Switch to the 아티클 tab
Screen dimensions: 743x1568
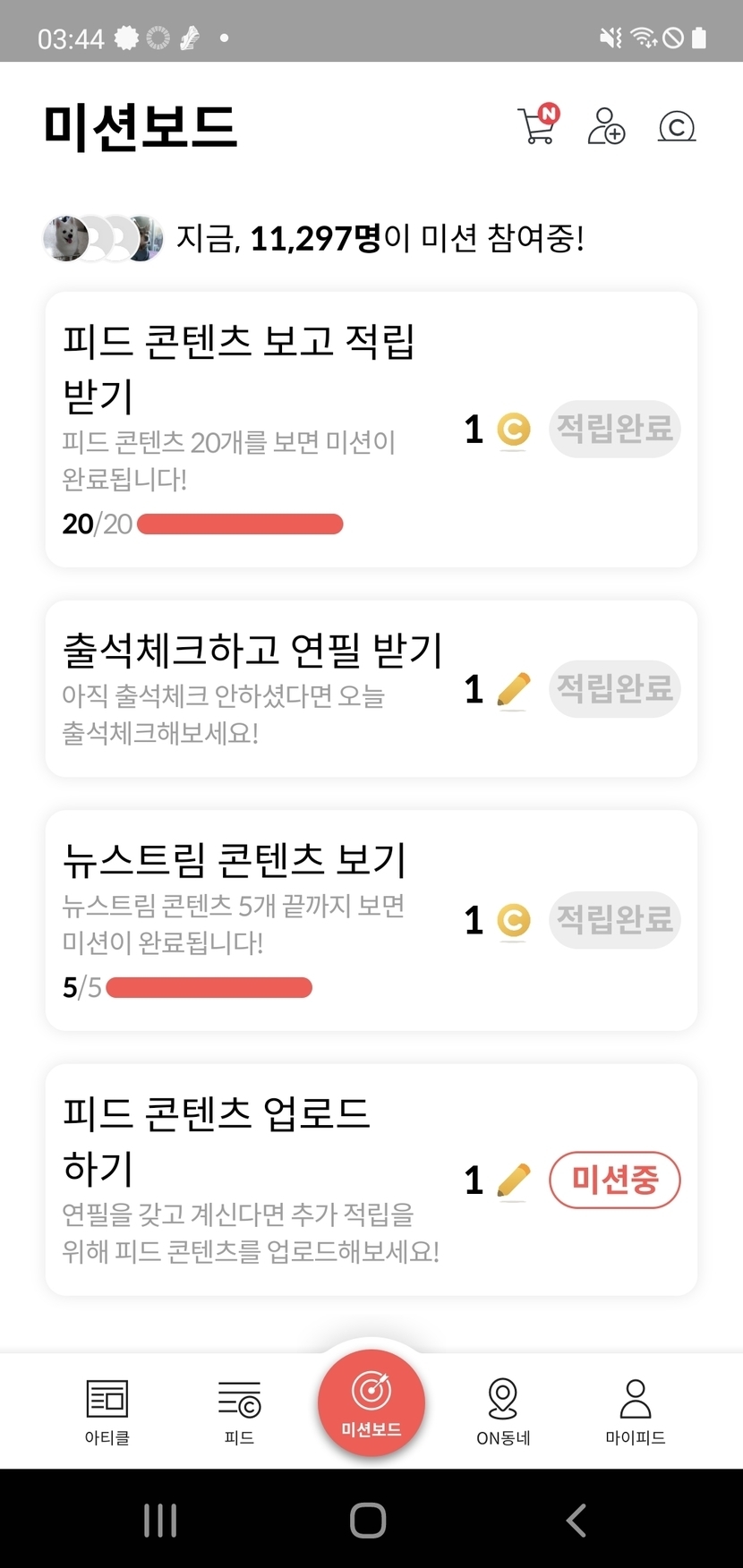click(107, 1411)
